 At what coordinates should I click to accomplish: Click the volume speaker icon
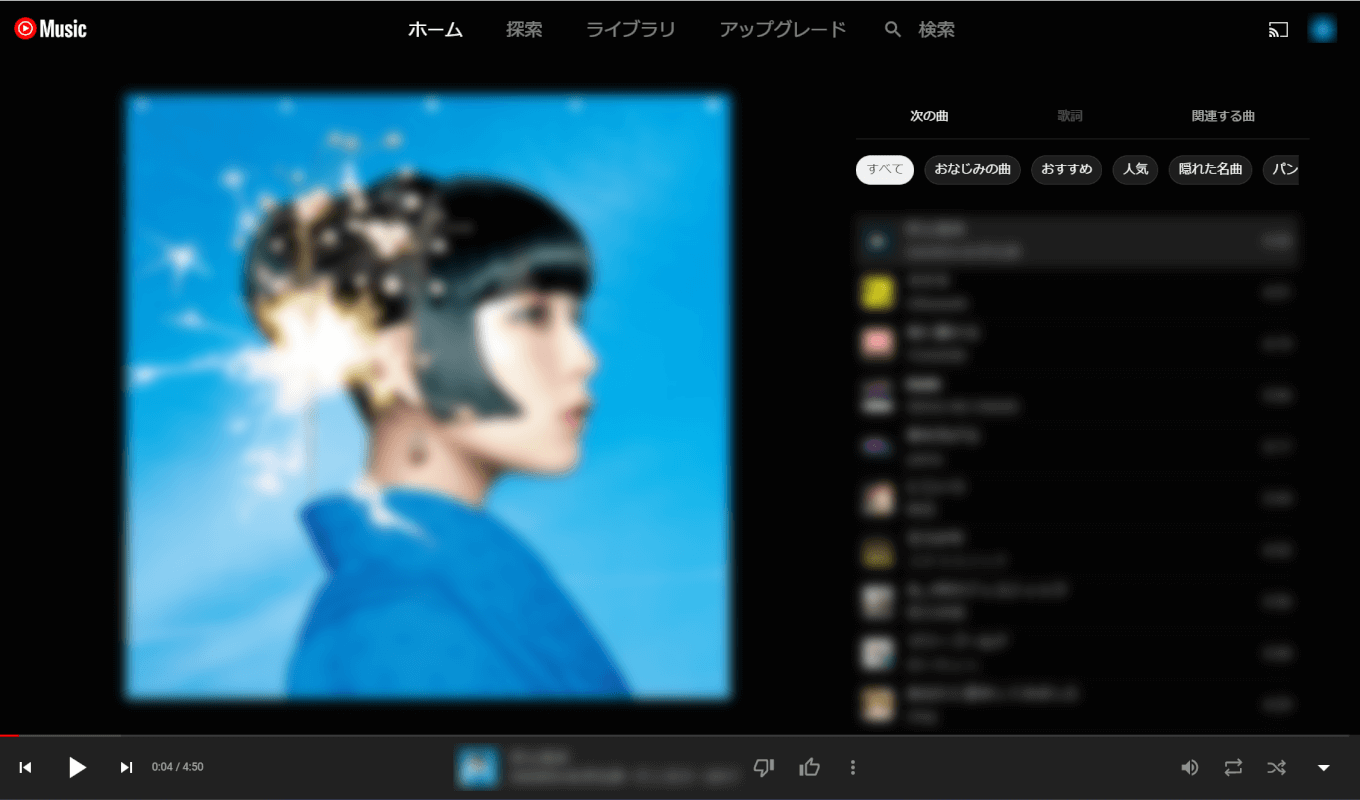(1189, 767)
